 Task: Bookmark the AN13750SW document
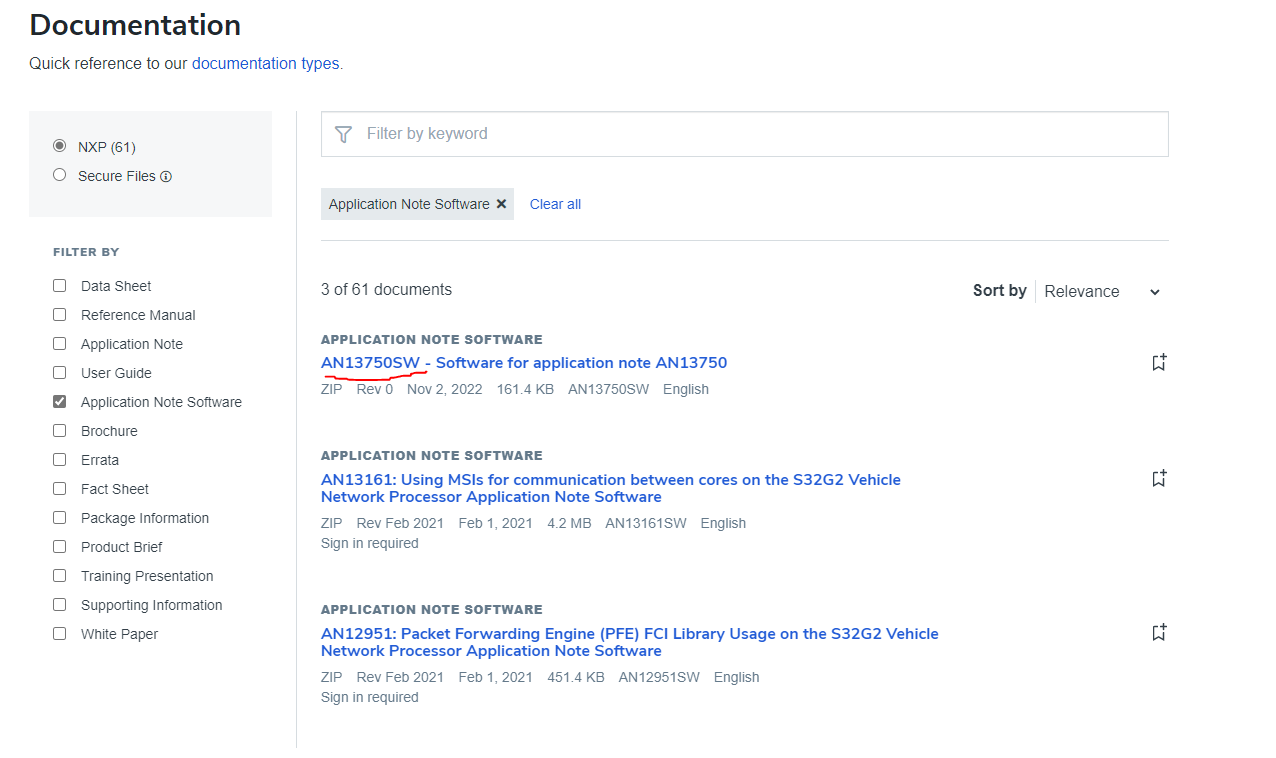click(1159, 363)
